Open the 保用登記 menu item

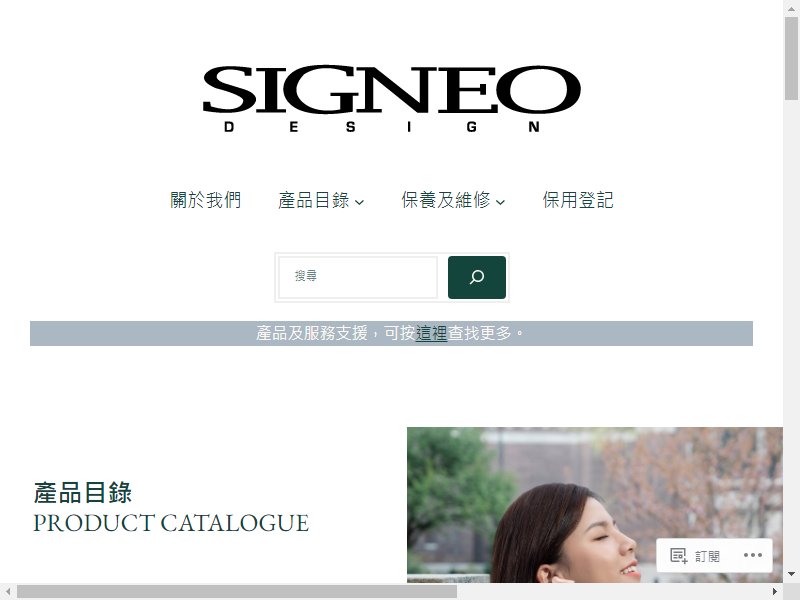click(578, 200)
